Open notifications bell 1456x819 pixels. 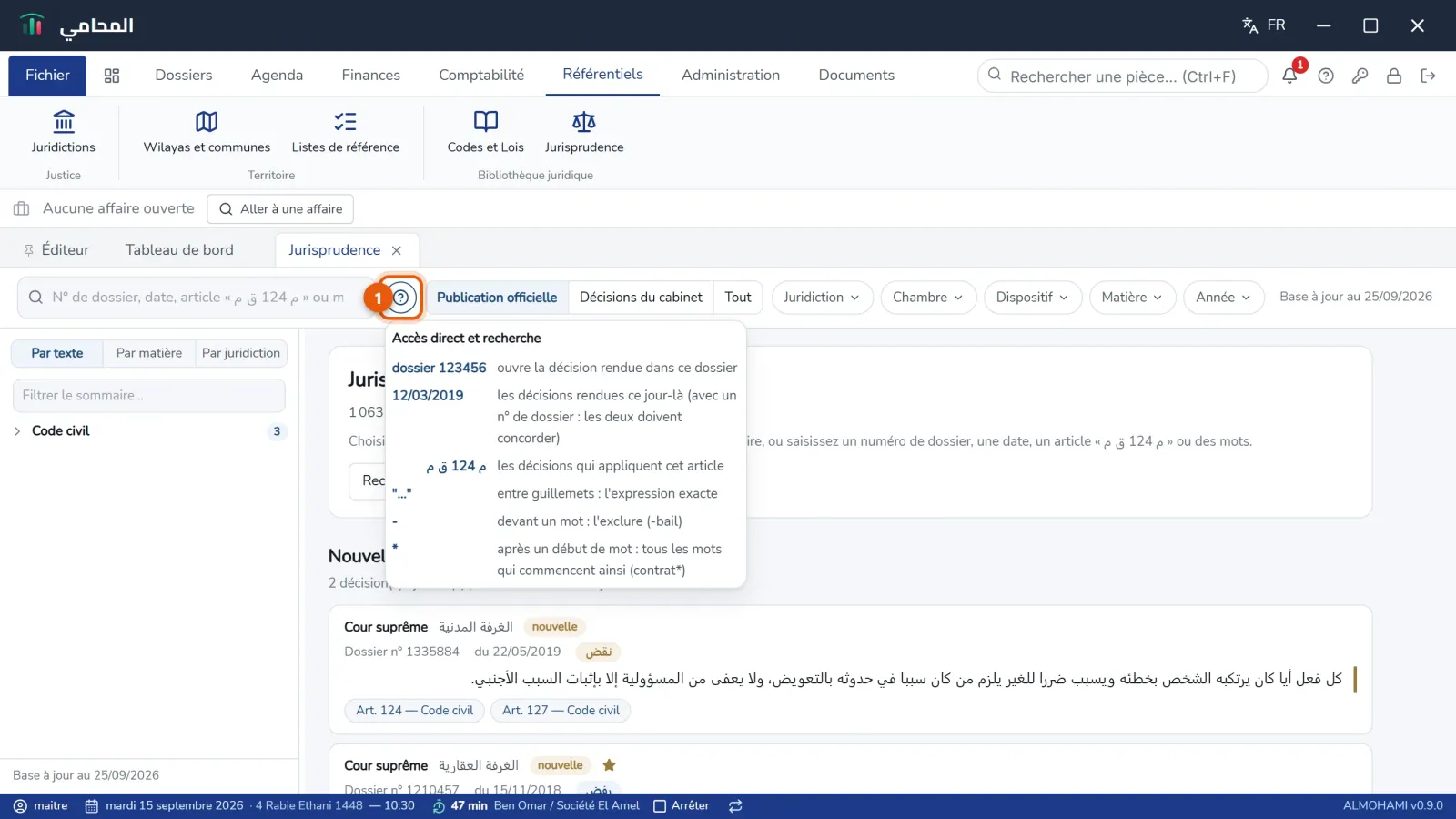[x=1289, y=76]
